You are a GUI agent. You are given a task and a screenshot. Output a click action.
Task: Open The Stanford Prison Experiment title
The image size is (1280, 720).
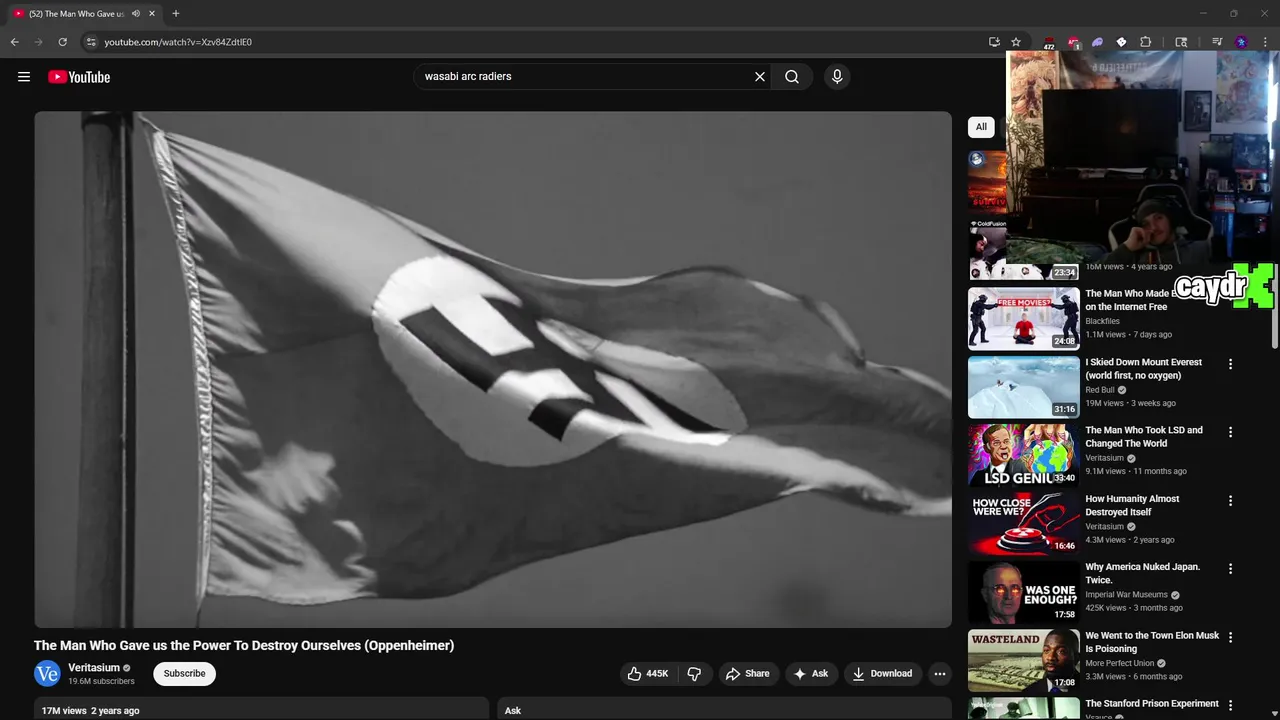(1152, 704)
